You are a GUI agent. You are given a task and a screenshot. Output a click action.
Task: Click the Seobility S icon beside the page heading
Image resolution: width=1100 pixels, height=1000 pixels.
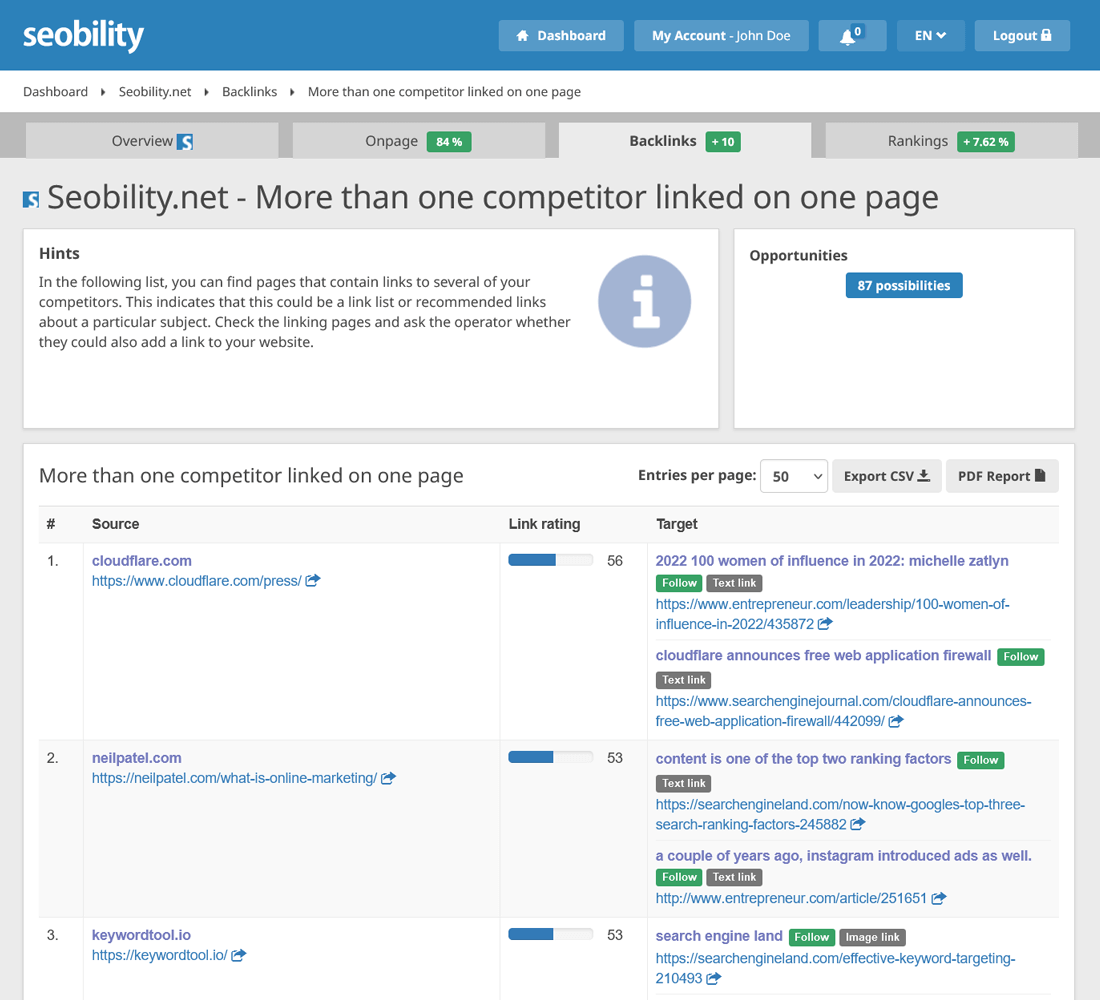(x=31, y=200)
